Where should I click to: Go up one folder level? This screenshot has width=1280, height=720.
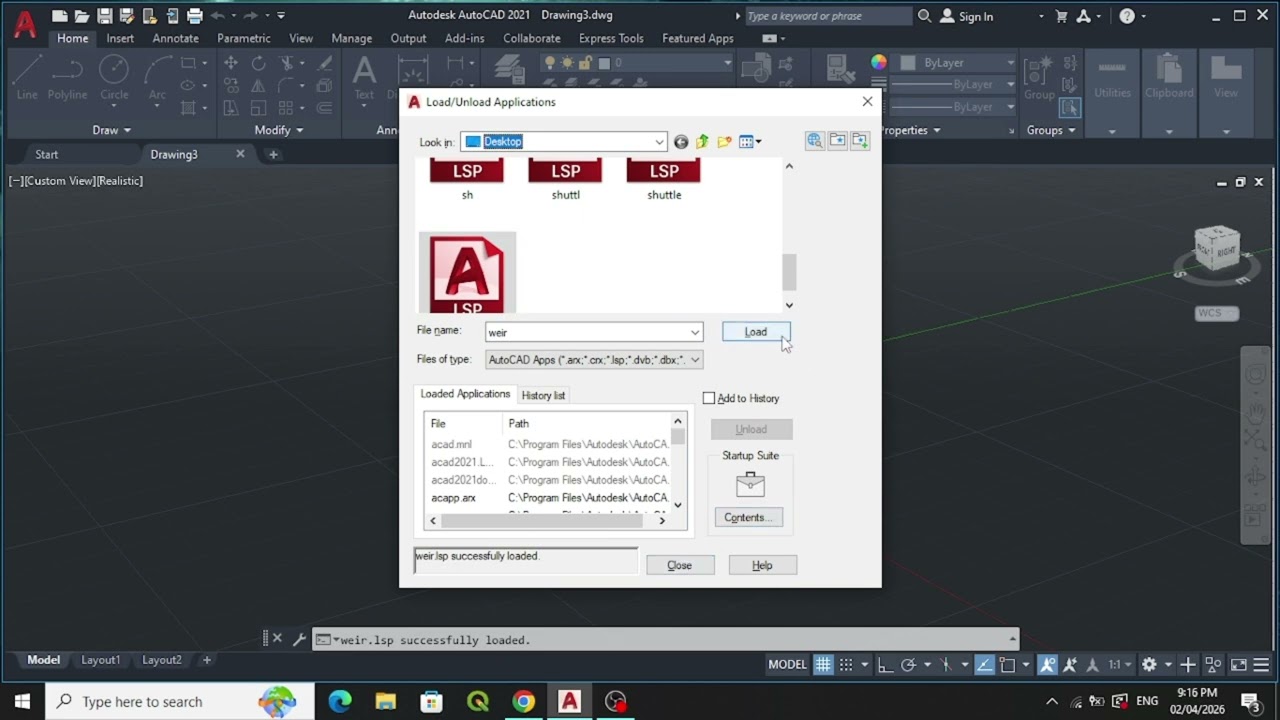(x=702, y=142)
